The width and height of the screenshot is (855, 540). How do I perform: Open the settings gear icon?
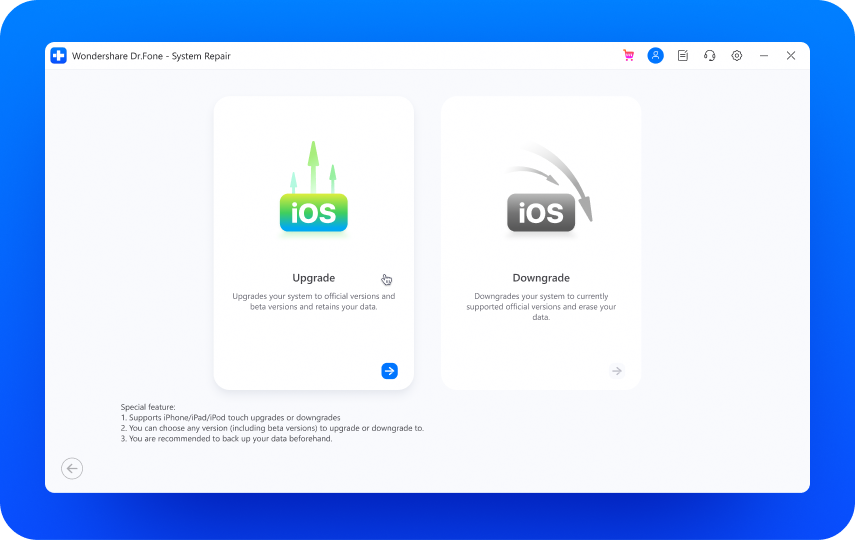tap(737, 56)
